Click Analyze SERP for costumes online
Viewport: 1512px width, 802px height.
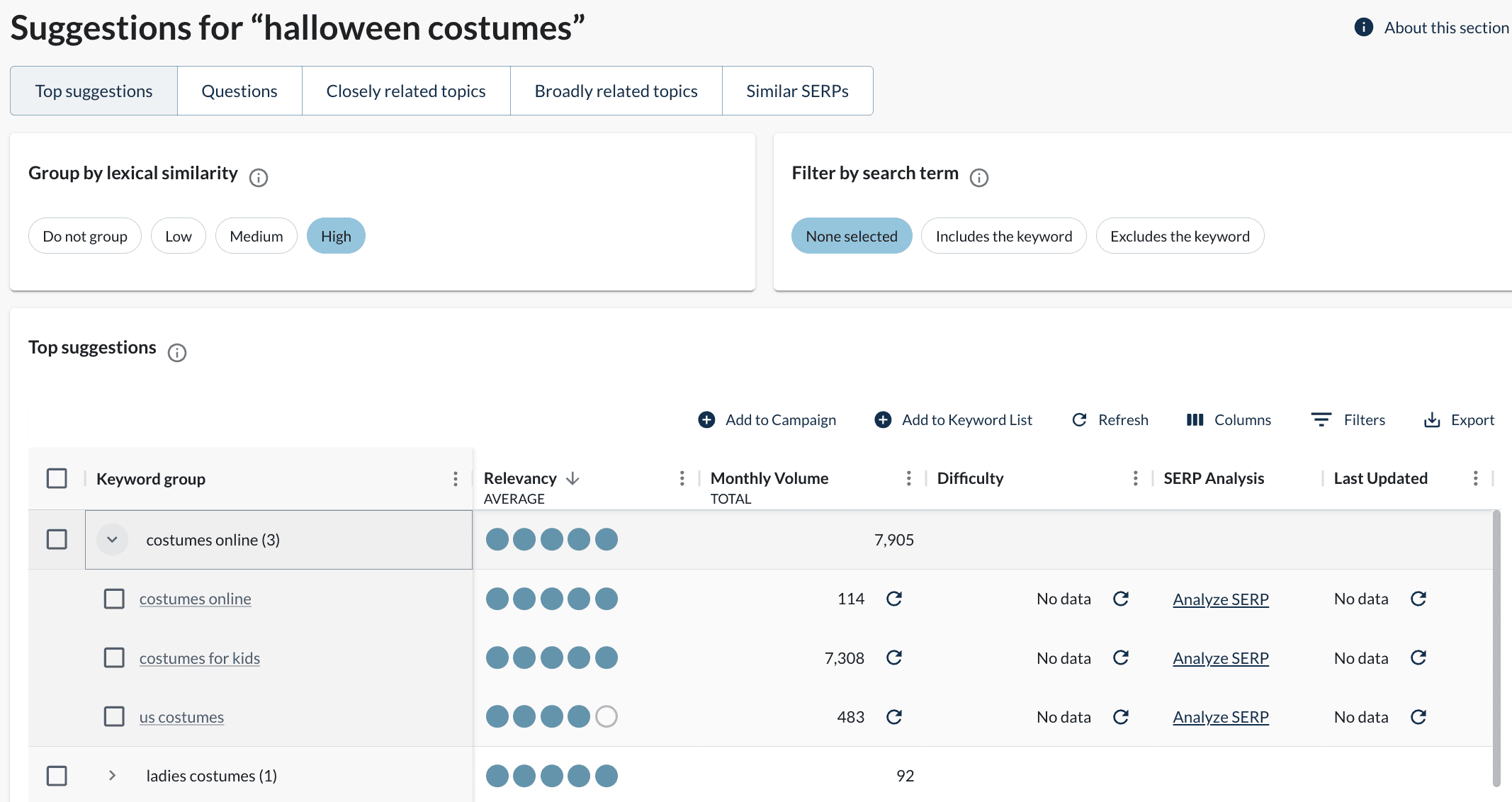1220,599
